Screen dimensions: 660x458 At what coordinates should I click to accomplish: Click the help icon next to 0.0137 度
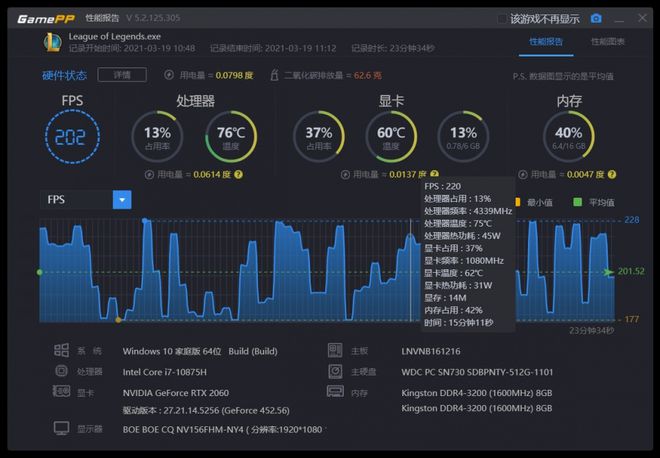pyautogui.click(x=434, y=173)
